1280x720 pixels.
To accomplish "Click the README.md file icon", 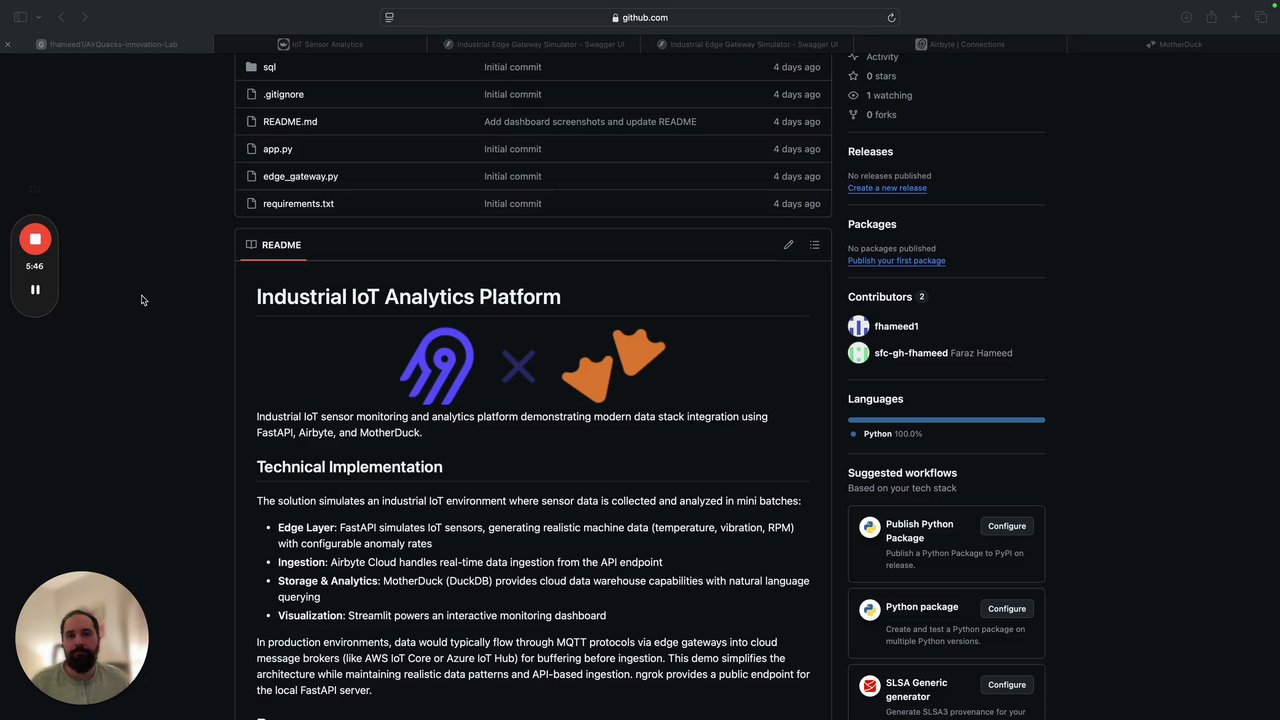I will coord(251,122).
